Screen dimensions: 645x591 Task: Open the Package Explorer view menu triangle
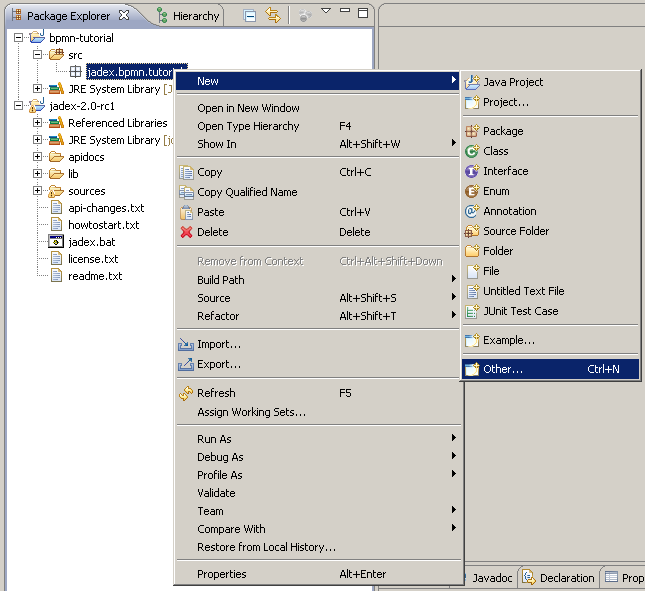click(325, 11)
